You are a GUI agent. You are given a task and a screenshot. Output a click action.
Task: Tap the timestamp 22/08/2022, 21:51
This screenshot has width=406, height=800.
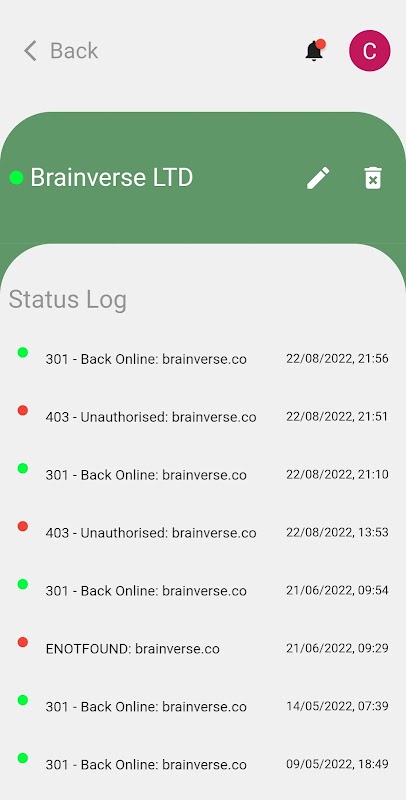click(x=337, y=416)
